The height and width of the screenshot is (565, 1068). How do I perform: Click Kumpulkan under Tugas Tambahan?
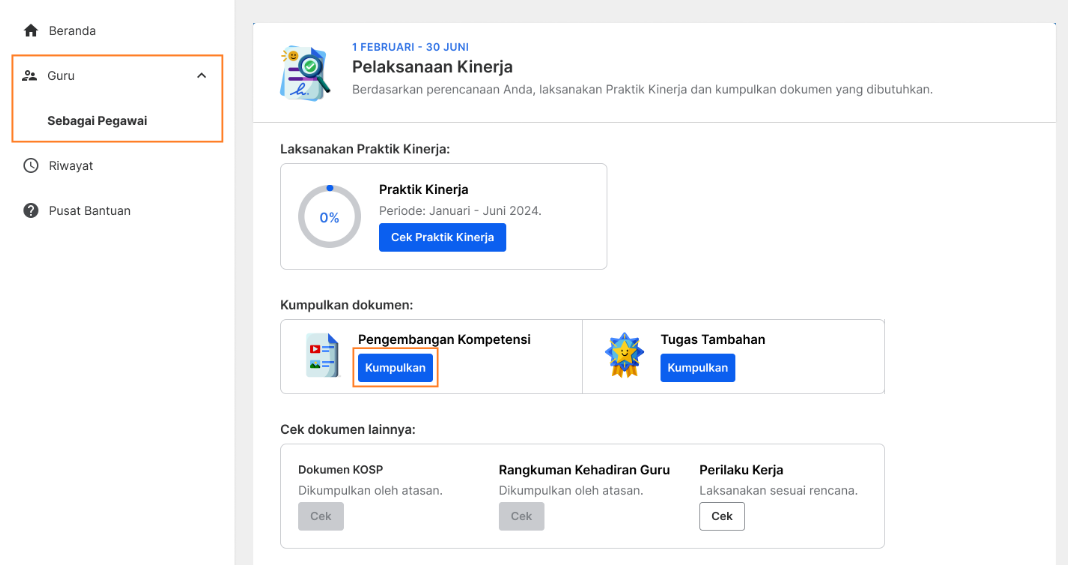(x=697, y=368)
